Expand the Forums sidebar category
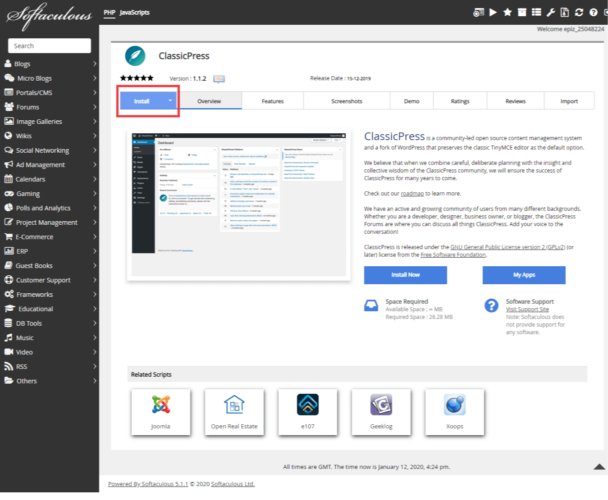The width and height of the screenshot is (608, 500). click(50, 107)
